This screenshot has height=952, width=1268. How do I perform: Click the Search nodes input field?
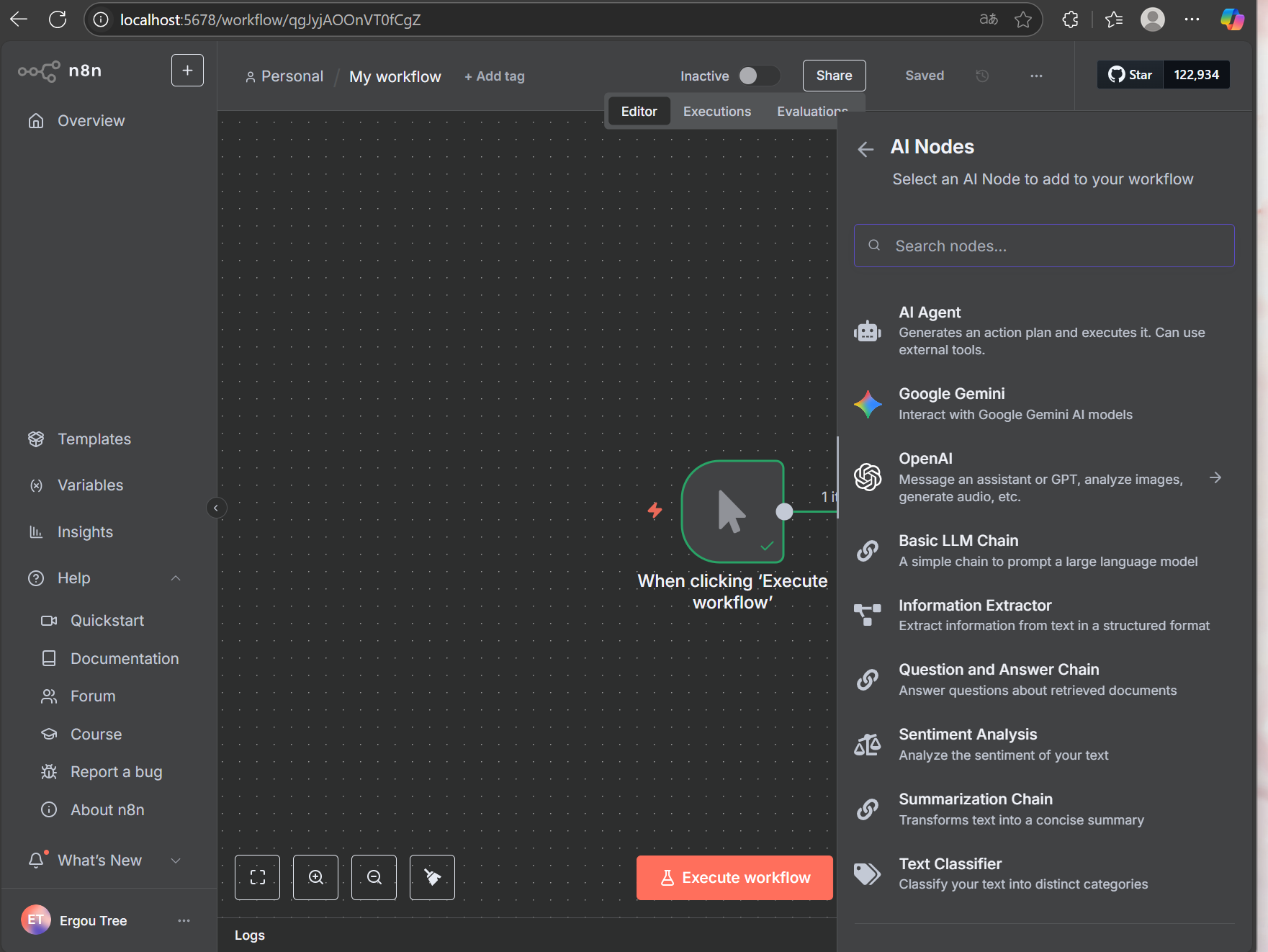click(x=1044, y=246)
